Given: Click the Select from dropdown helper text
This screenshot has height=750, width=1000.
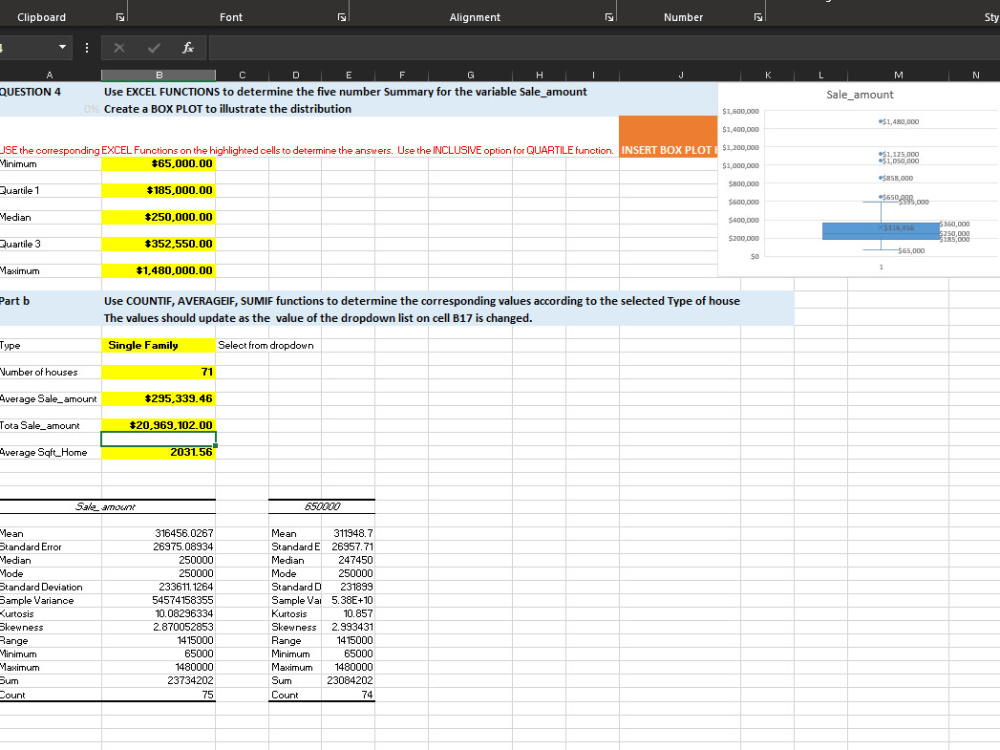Looking at the screenshot, I should click(268, 345).
